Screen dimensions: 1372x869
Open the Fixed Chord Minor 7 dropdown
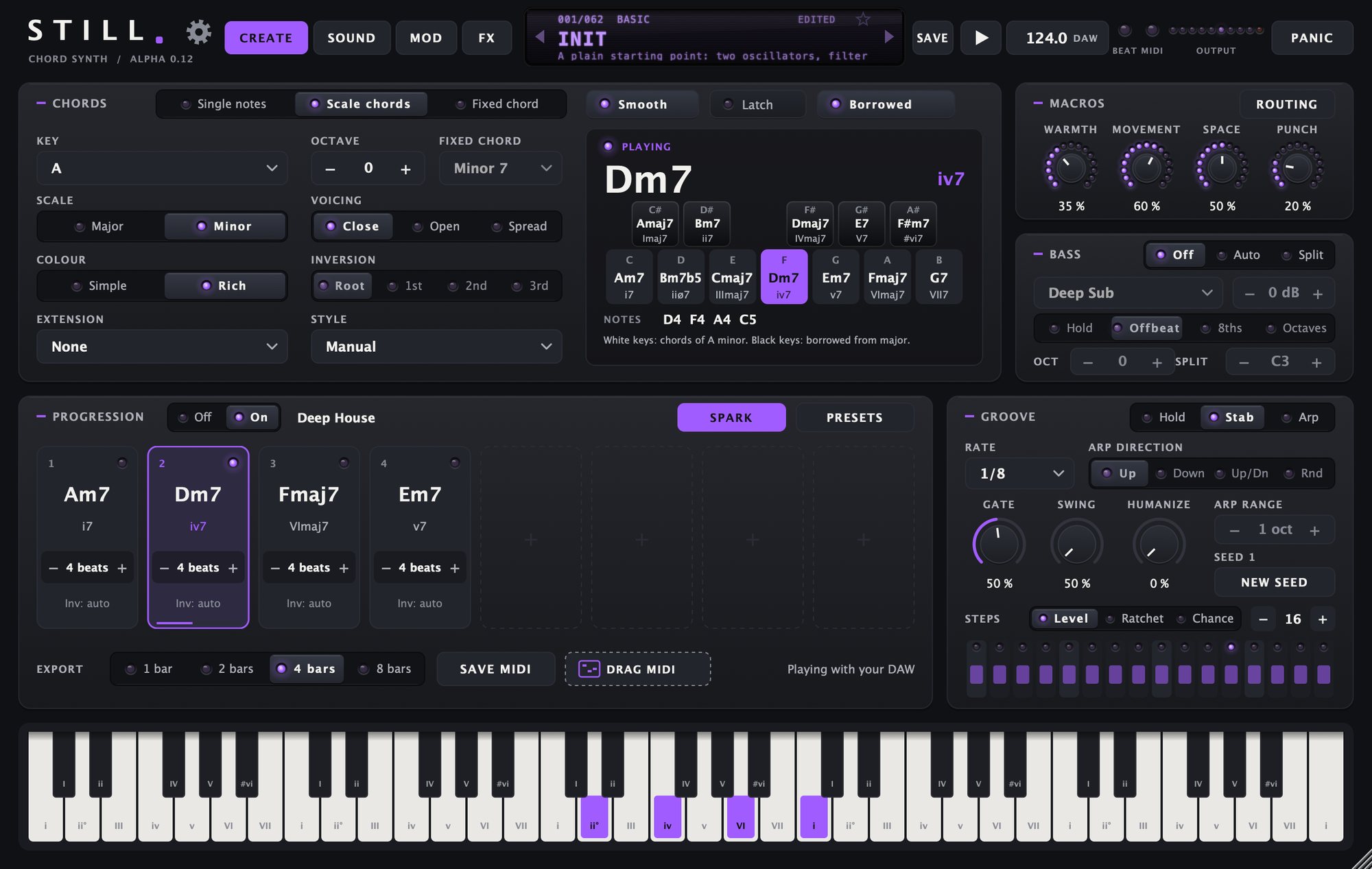[501, 168]
